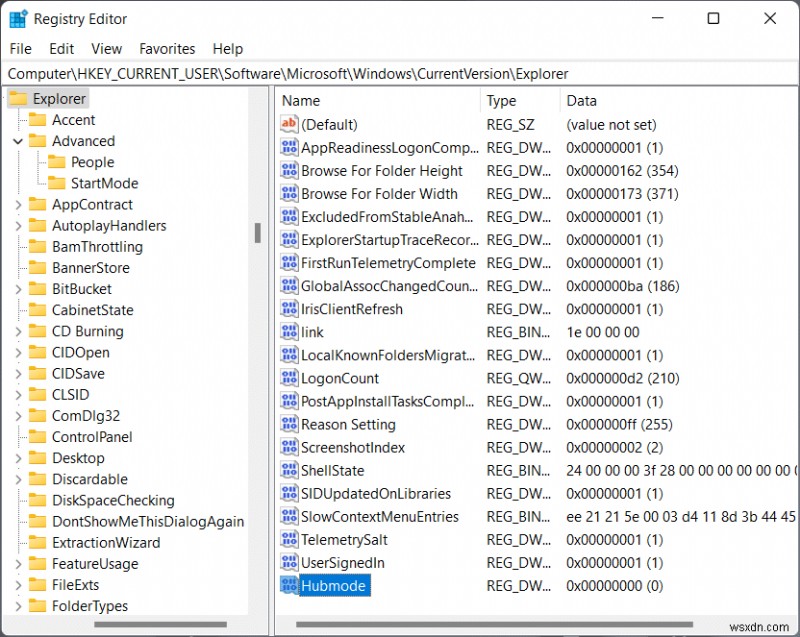Click the AppReadinessLogonComp DWORD icon

click(x=289, y=147)
